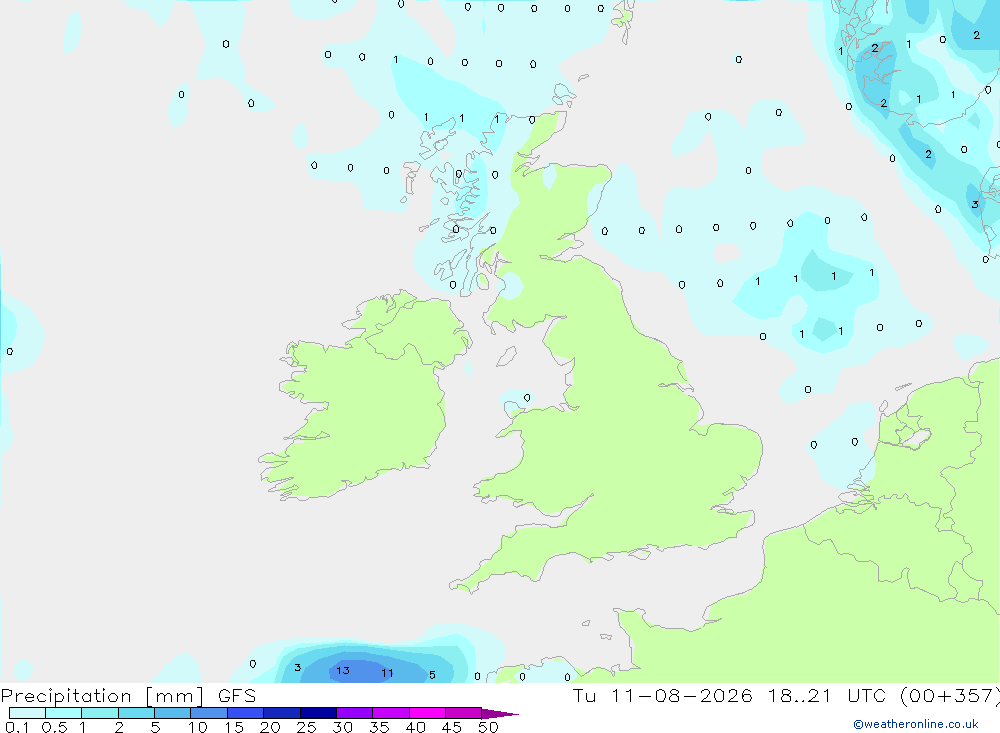Click the 'GFS' model label

(x=237, y=696)
